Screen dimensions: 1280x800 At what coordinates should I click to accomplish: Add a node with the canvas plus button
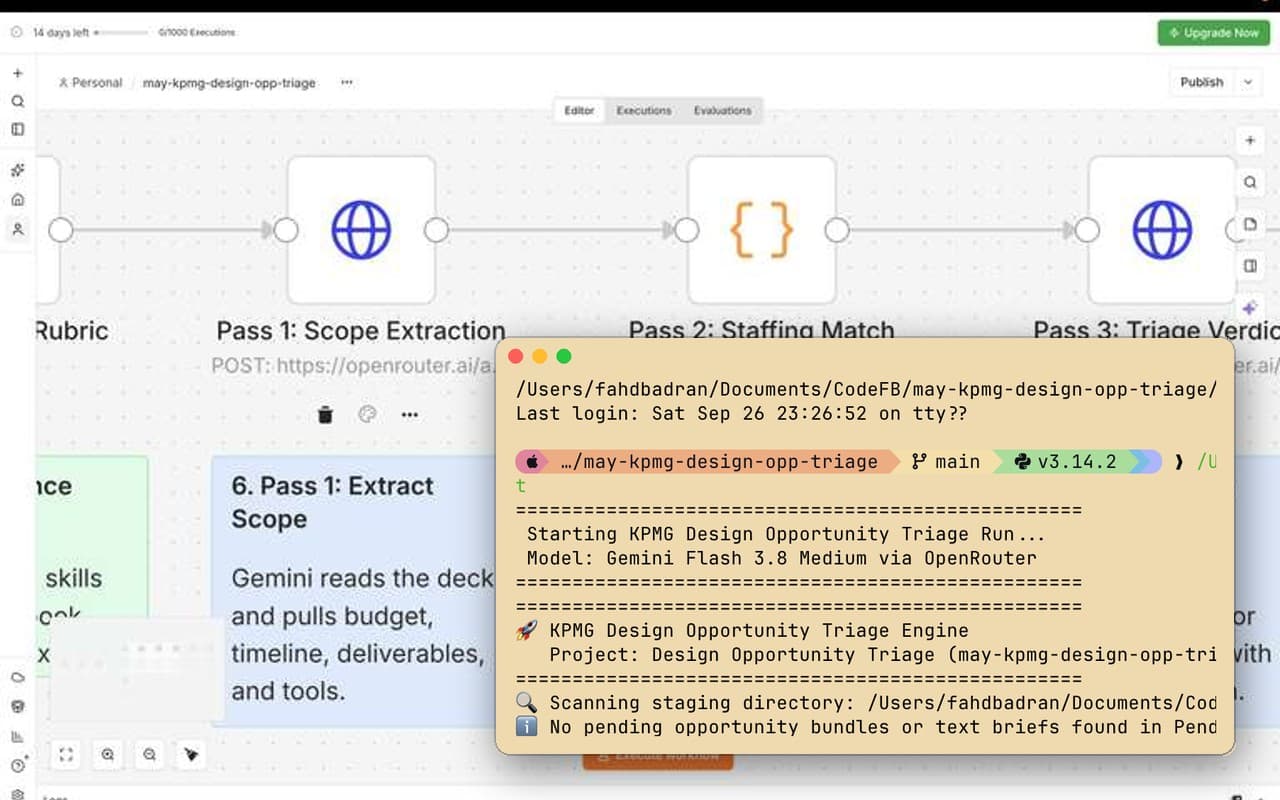pos(1250,141)
